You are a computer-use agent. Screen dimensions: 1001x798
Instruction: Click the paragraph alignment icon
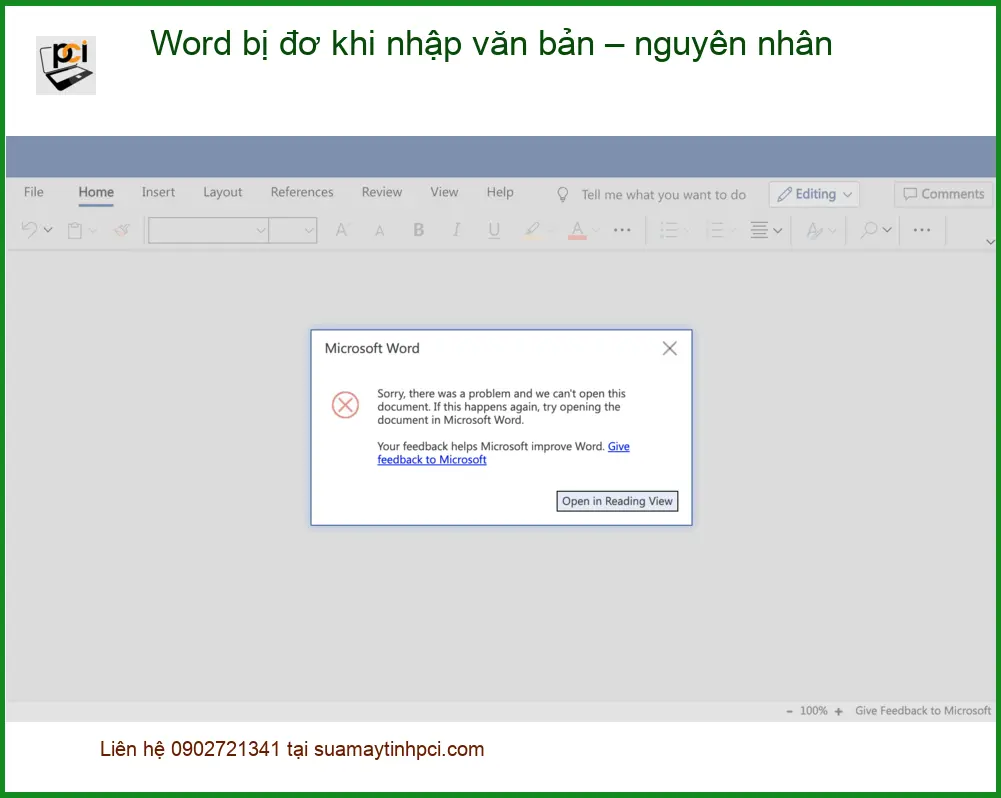click(759, 230)
